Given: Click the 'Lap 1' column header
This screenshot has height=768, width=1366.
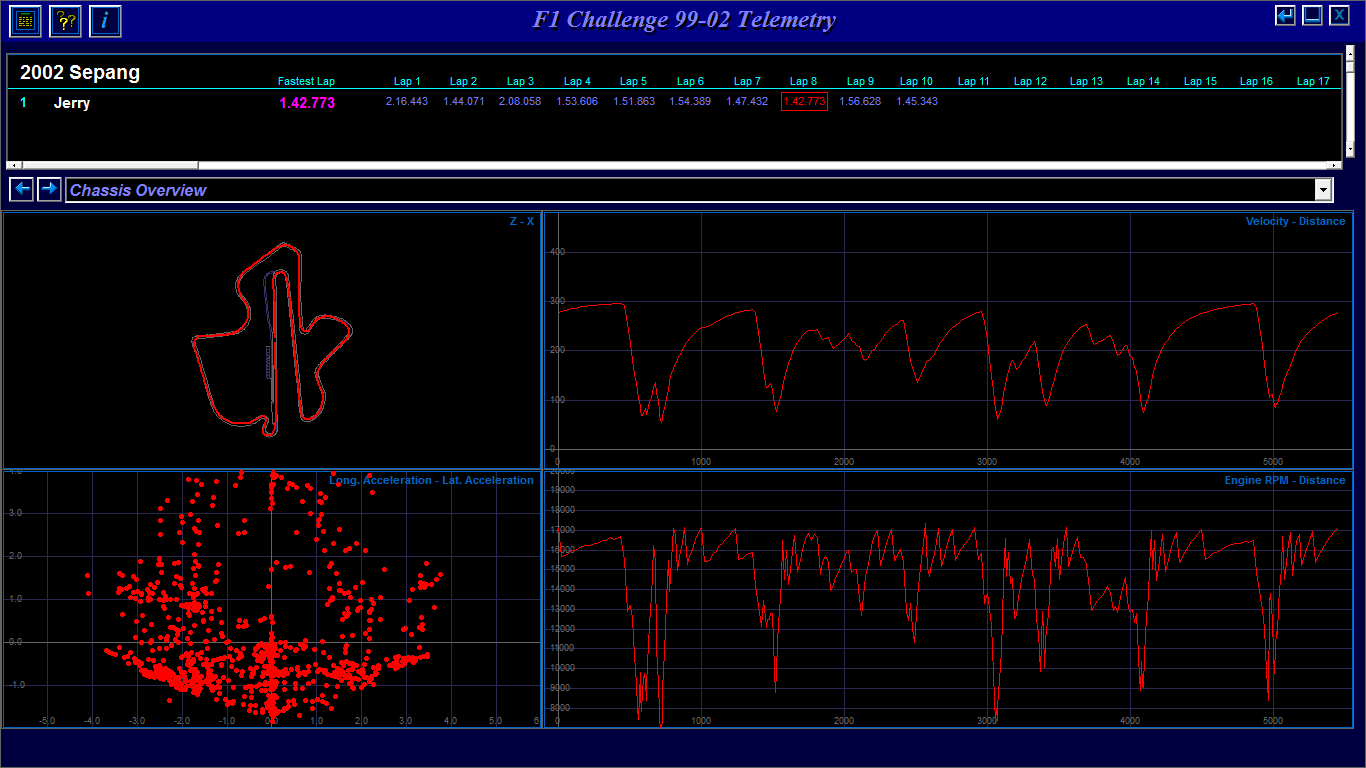Looking at the screenshot, I should point(407,82).
